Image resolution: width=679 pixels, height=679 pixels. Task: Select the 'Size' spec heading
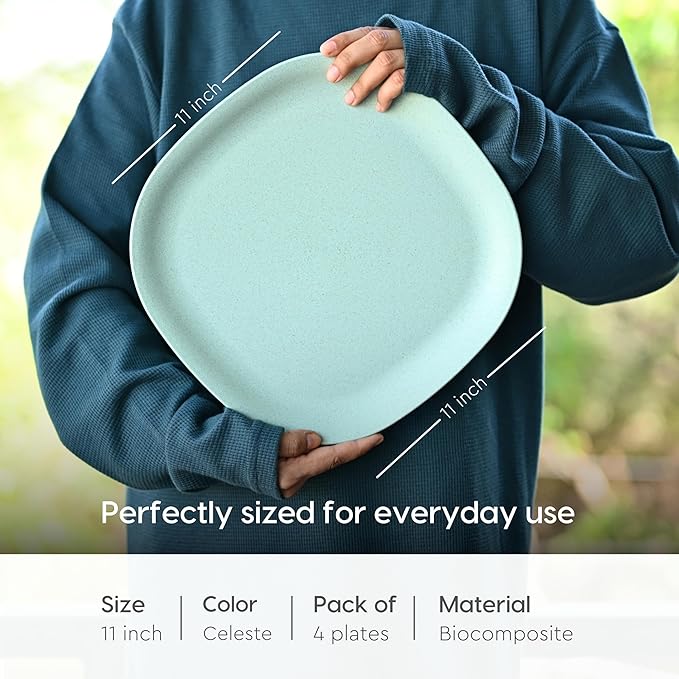point(123,605)
